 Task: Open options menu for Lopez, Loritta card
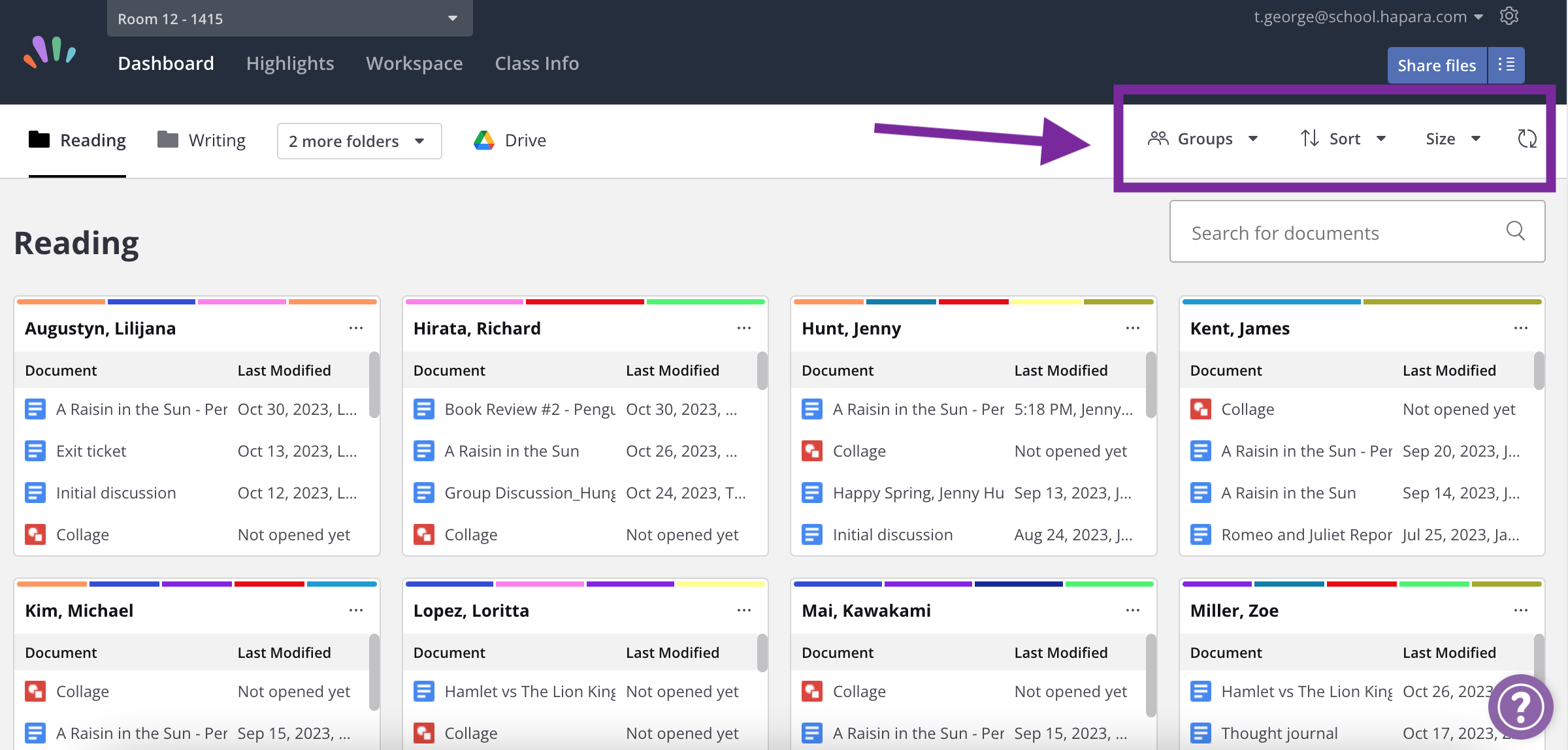click(x=744, y=610)
